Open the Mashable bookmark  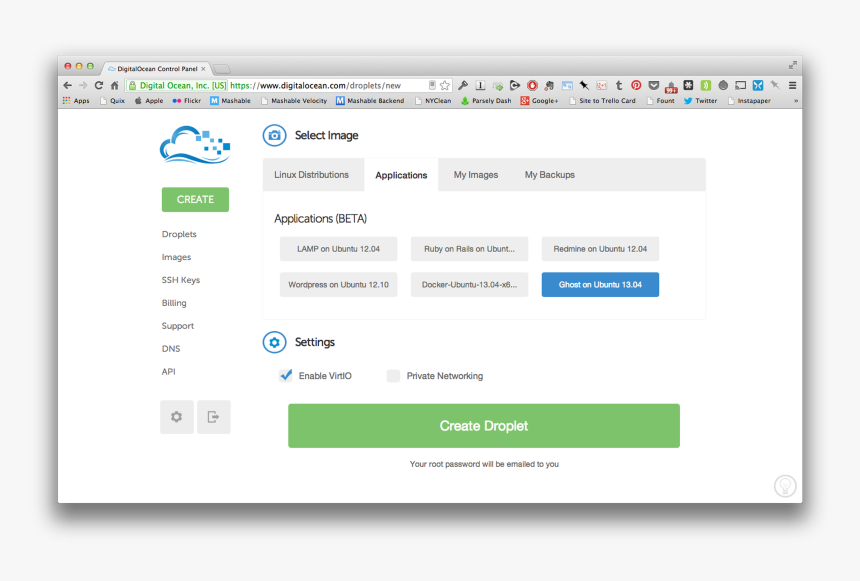tap(230, 101)
